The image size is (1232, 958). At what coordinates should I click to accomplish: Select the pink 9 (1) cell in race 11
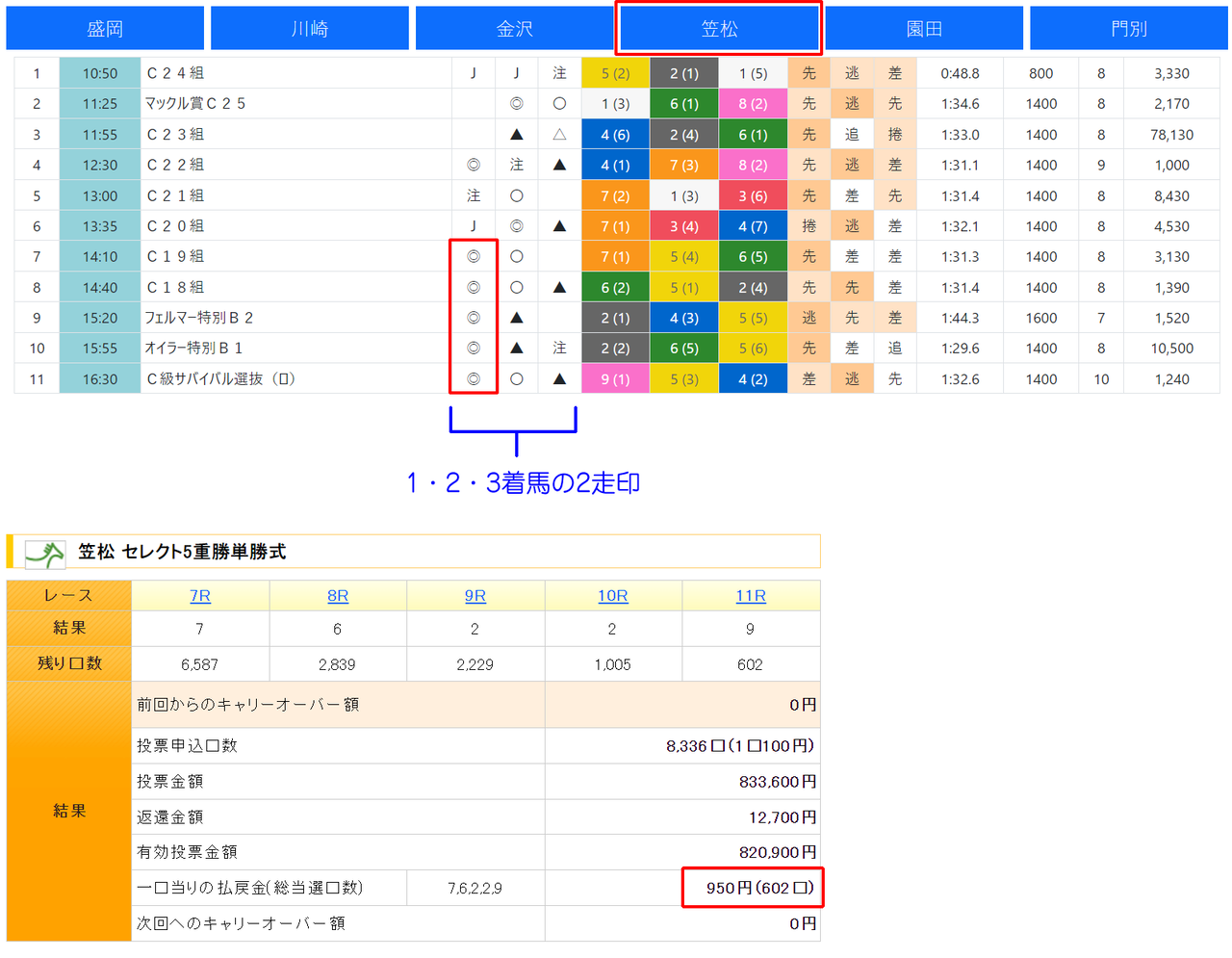click(x=615, y=378)
